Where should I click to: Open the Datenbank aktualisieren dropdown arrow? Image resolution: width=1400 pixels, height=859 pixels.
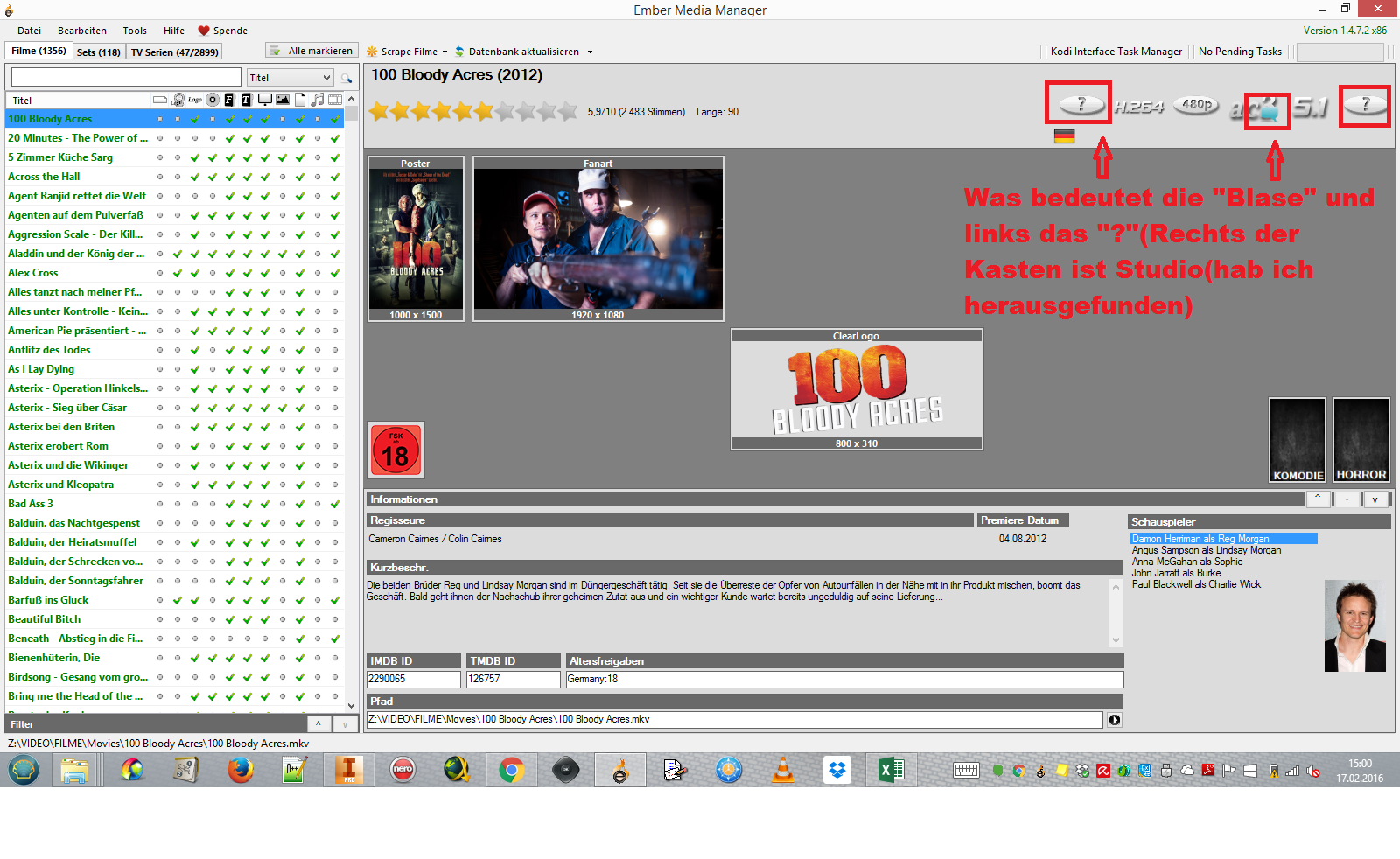pos(590,52)
